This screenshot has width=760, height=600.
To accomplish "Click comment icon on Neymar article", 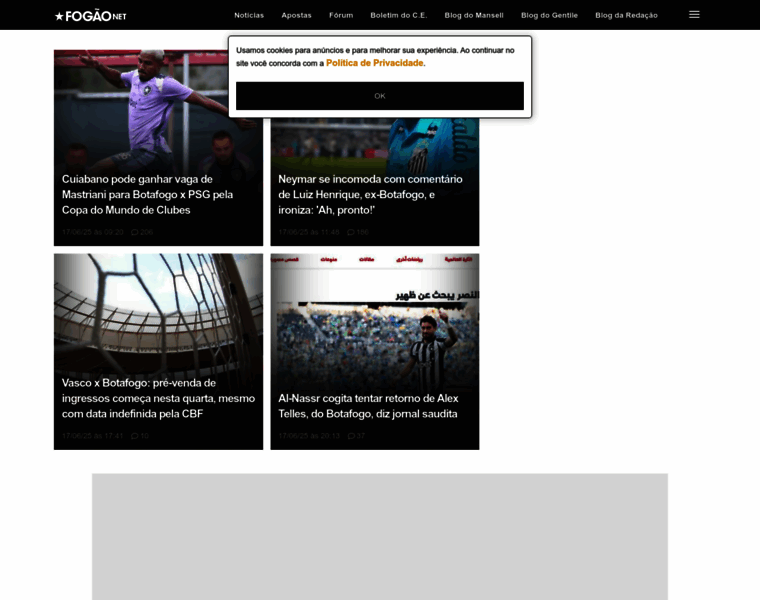I will click(350, 232).
